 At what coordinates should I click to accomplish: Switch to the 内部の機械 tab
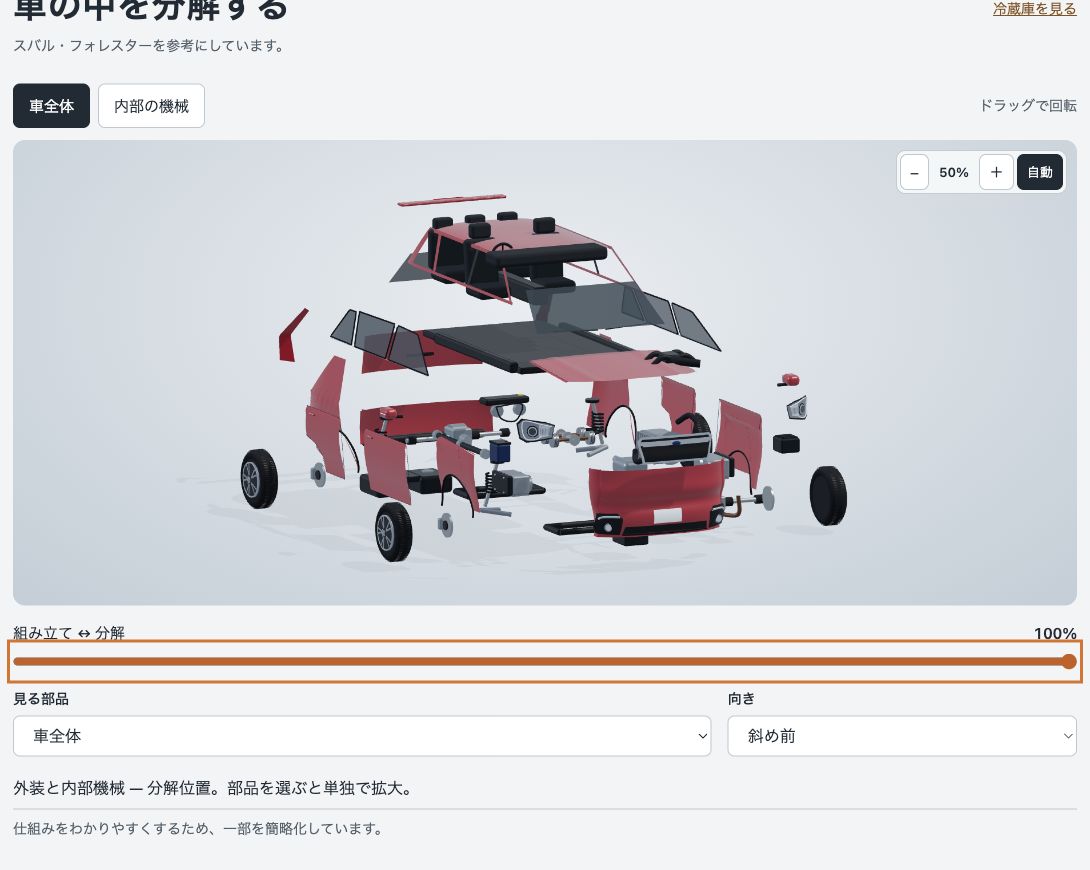point(152,106)
